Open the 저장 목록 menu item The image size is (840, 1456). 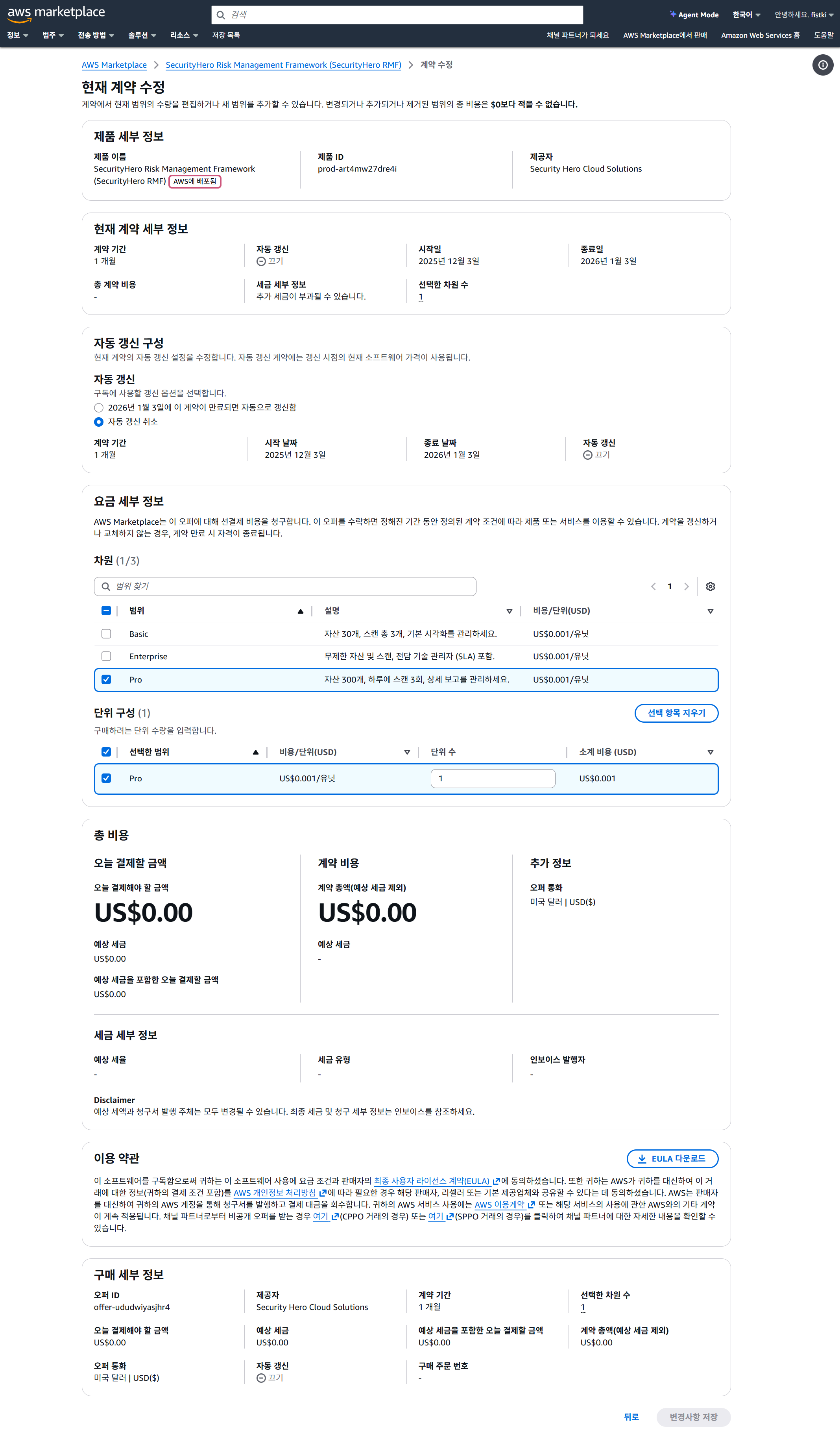[226, 35]
